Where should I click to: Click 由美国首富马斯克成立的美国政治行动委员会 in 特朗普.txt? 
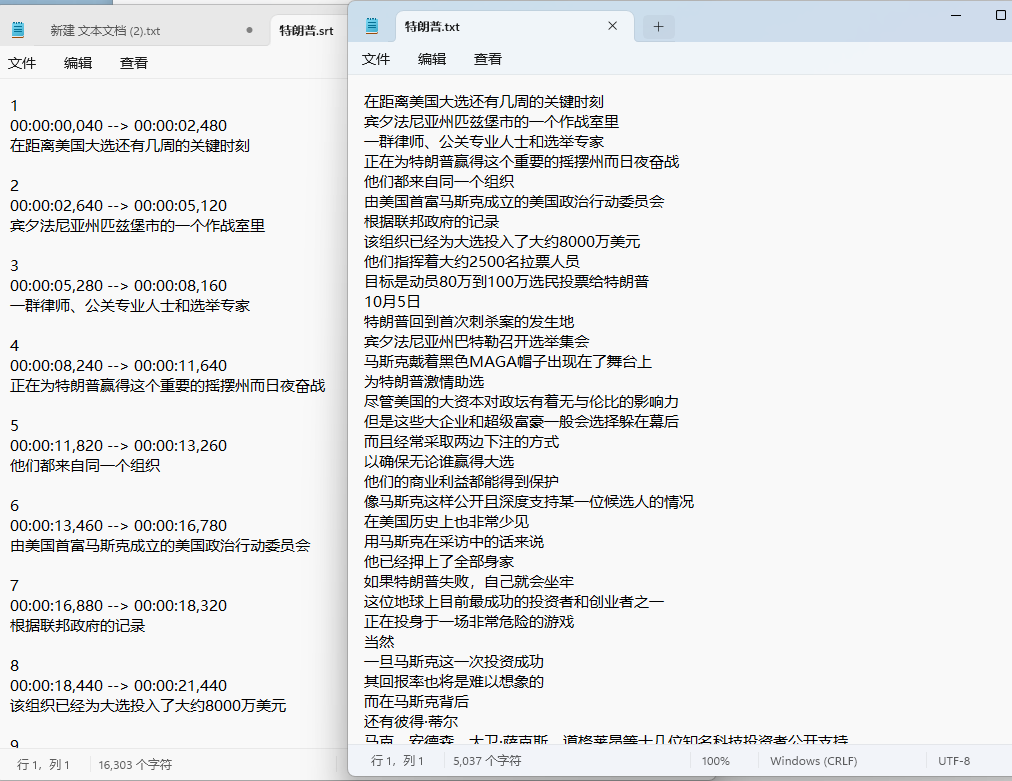coord(514,202)
